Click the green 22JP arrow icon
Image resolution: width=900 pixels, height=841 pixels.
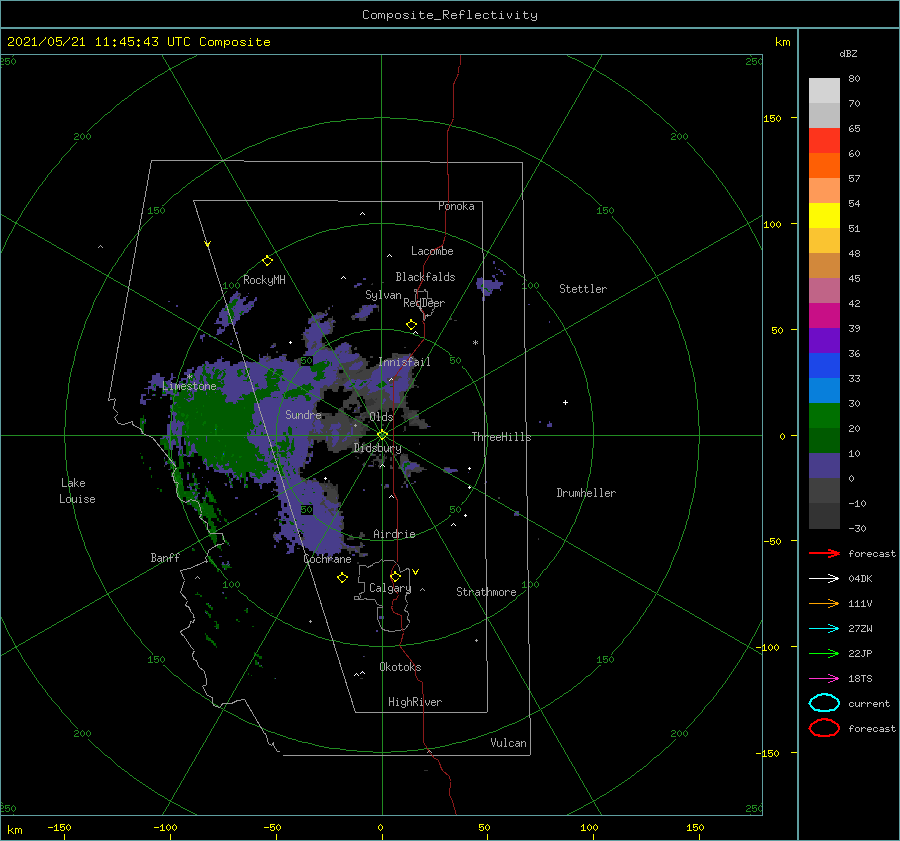pos(824,653)
